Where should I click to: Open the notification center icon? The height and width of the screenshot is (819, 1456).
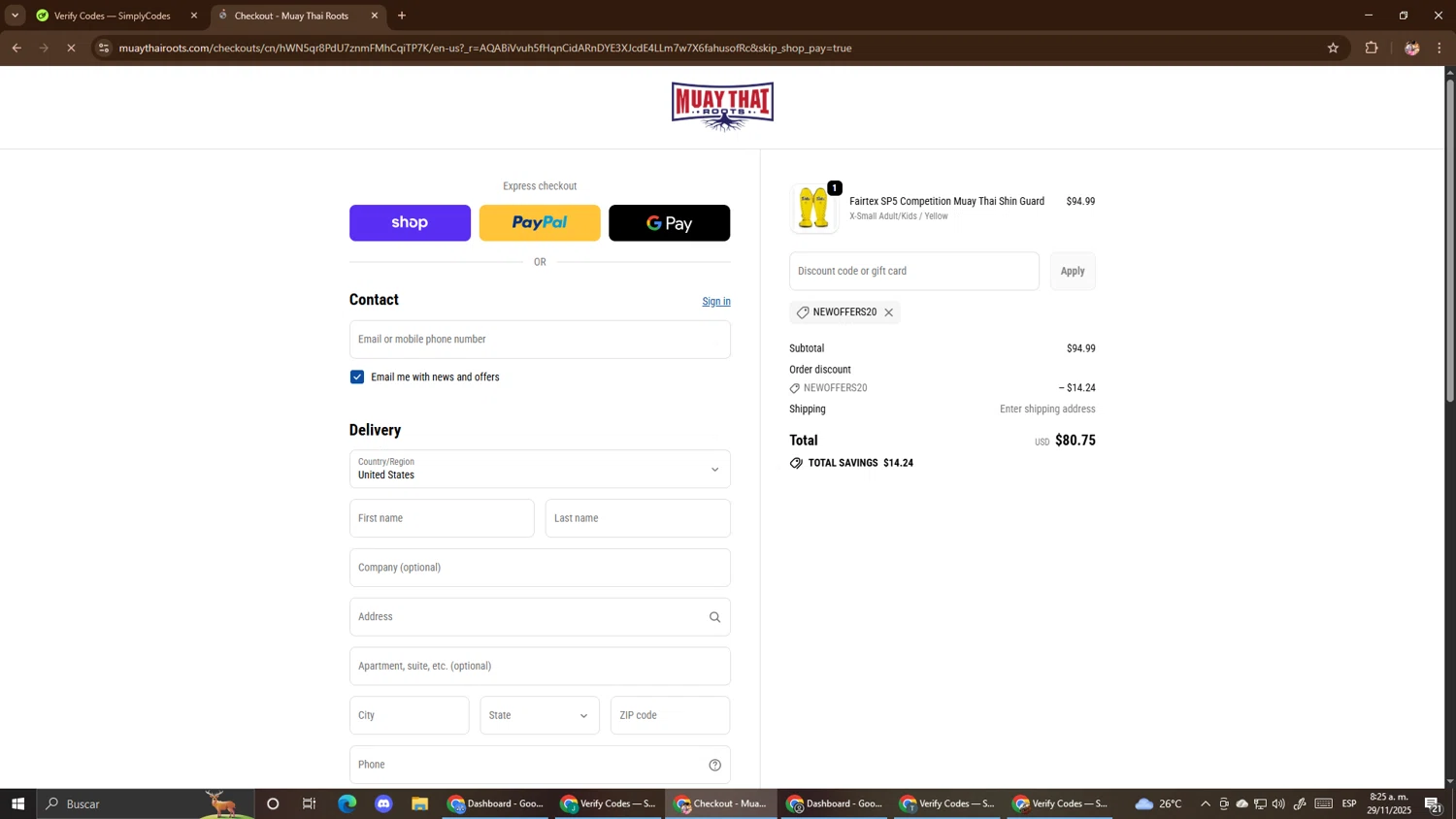(1433, 804)
